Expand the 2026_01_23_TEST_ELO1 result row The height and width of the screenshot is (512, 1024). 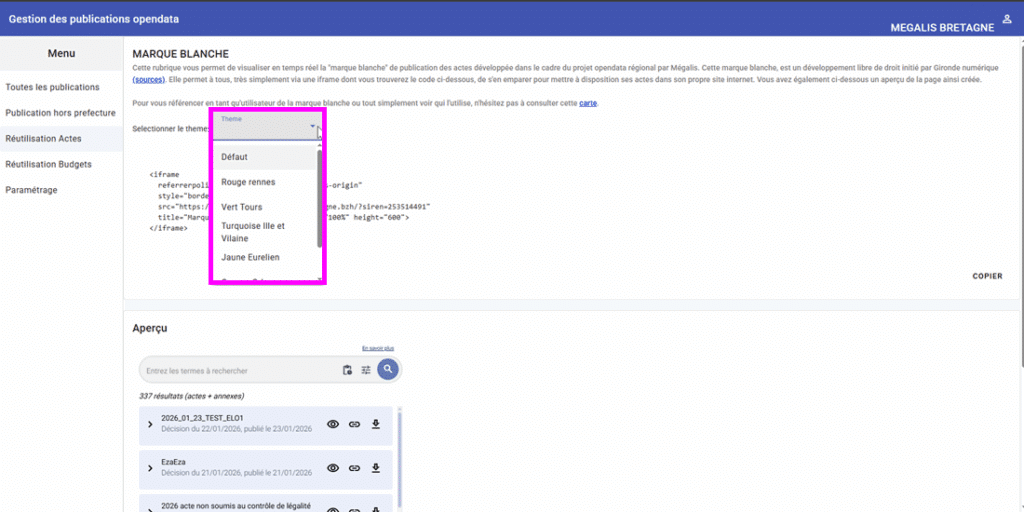tap(150, 424)
